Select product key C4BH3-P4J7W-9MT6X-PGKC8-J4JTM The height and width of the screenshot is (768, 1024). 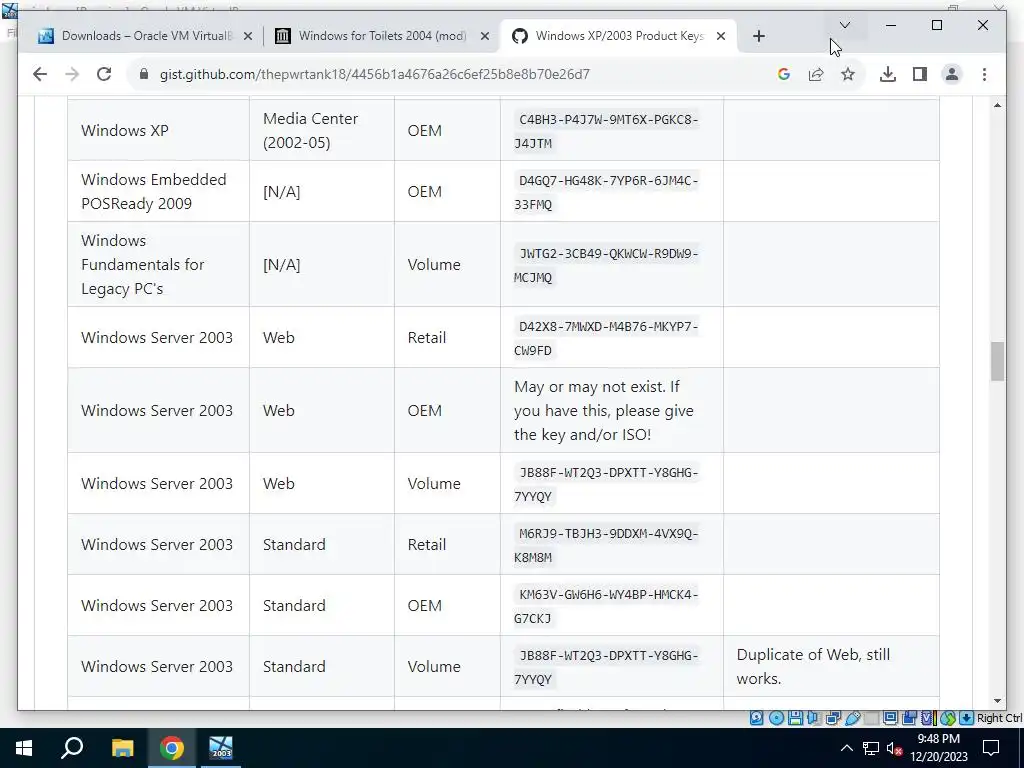tap(606, 131)
